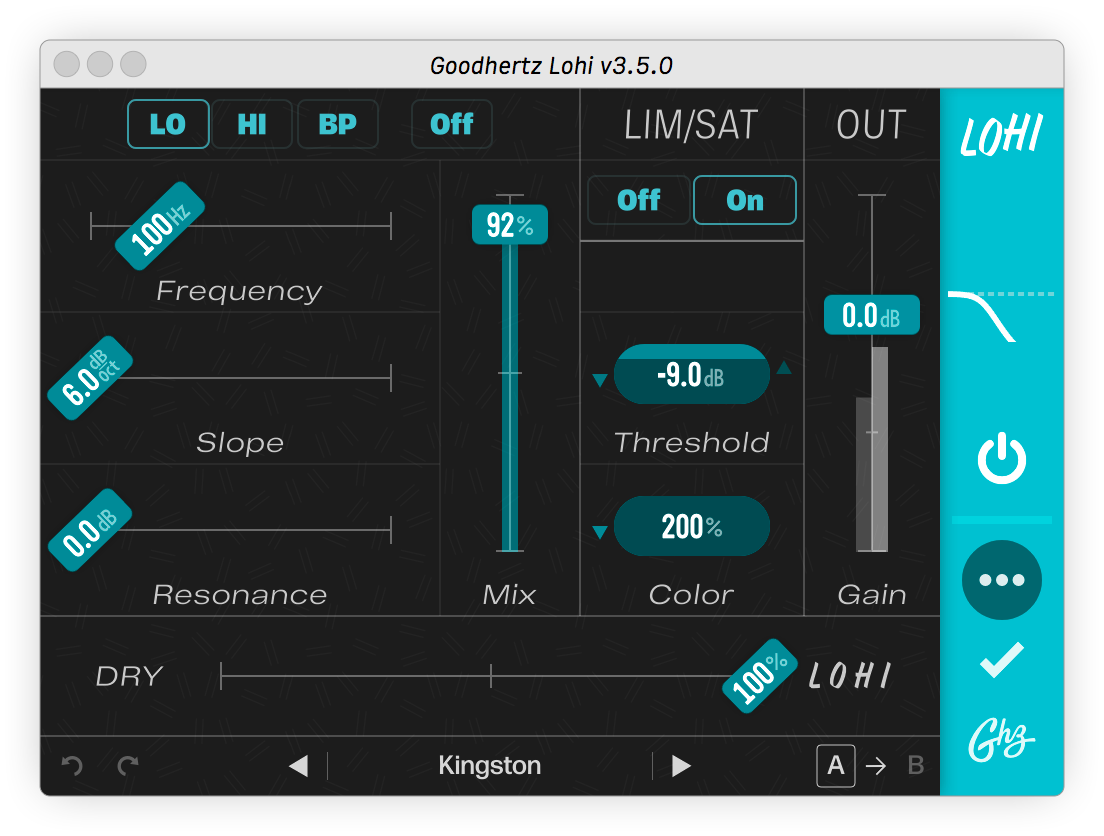This screenshot has width=1104, height=836.
Task: Select the LO filter mode
Action: (168, 124)
